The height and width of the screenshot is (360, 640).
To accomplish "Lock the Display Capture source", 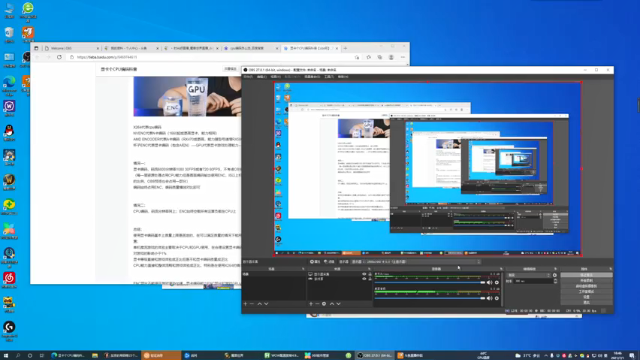I will click(370, 274).
